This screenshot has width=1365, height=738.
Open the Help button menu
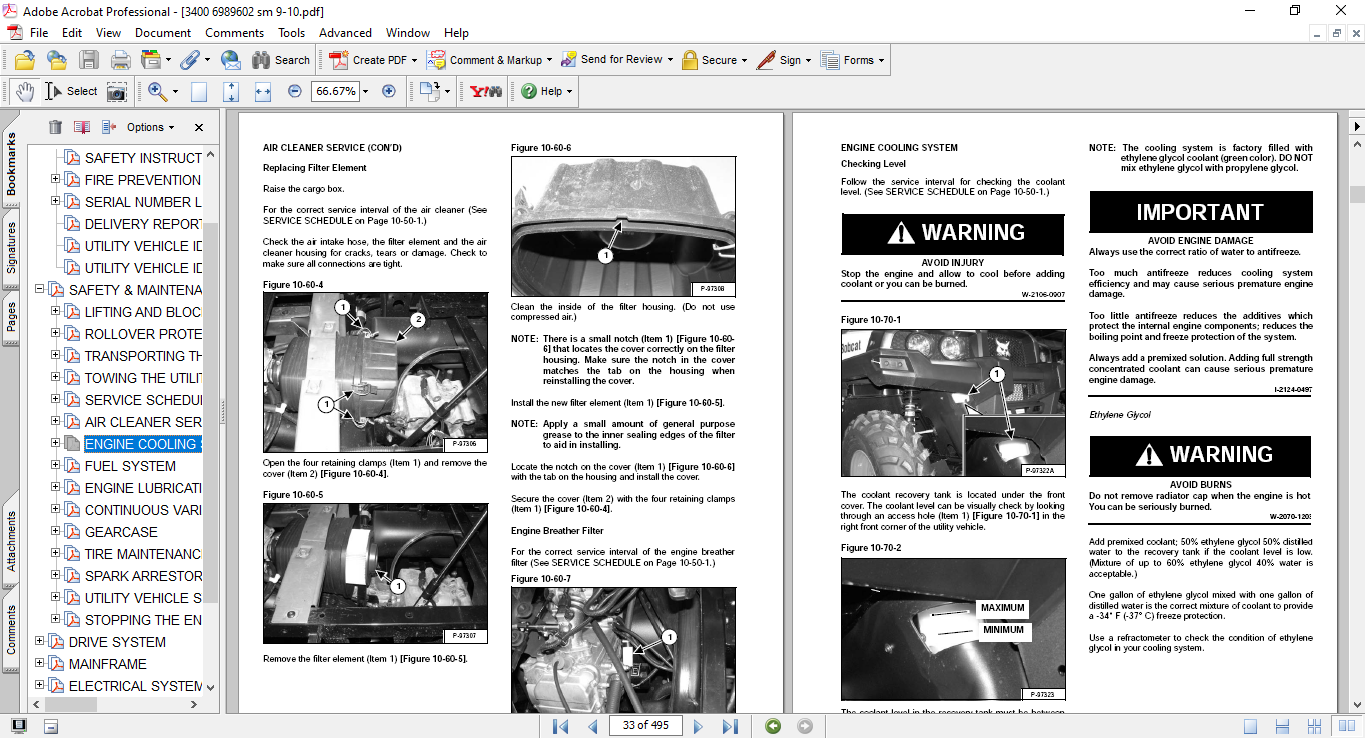coord(546,91)
